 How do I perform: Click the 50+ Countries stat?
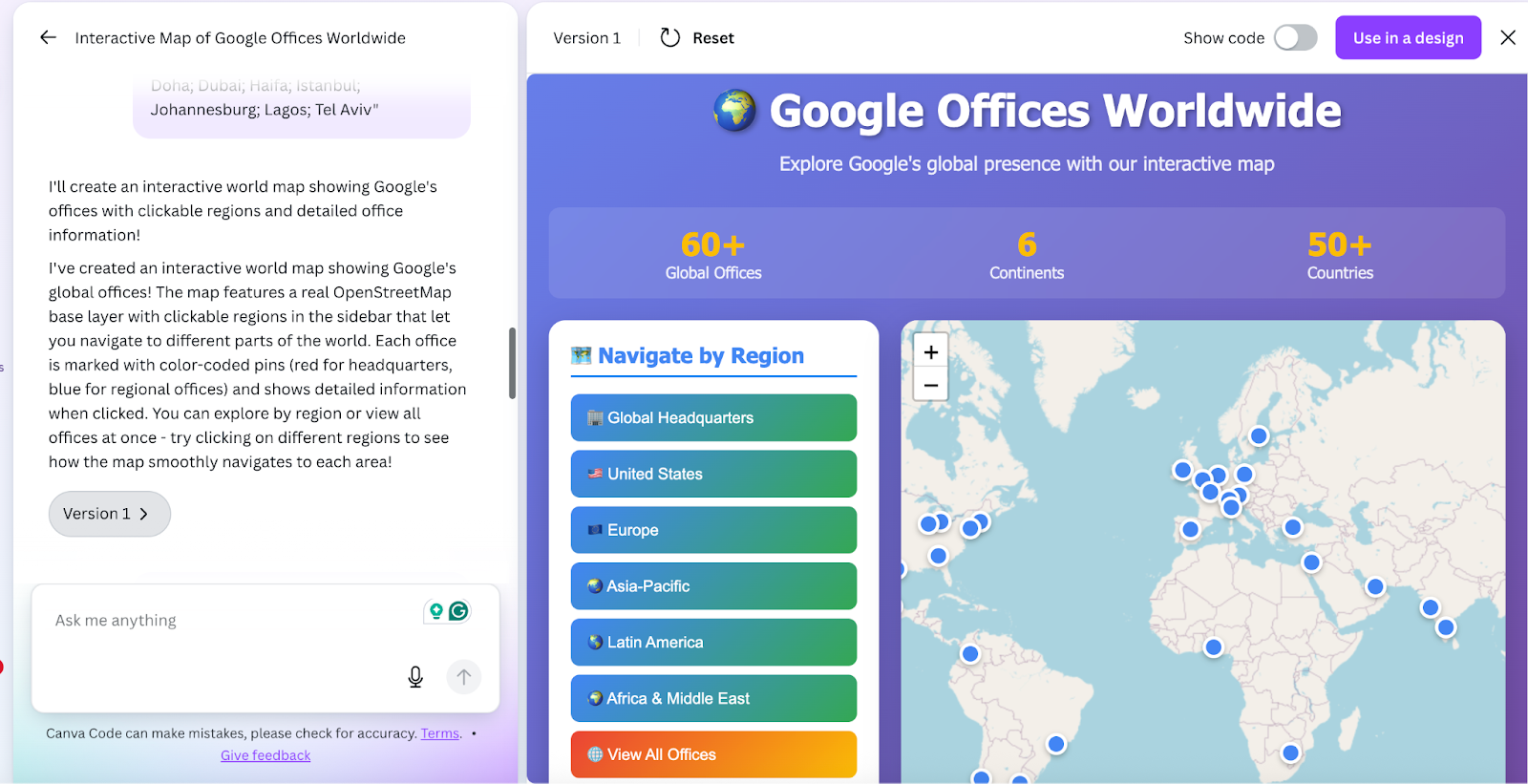(1340, 255)
